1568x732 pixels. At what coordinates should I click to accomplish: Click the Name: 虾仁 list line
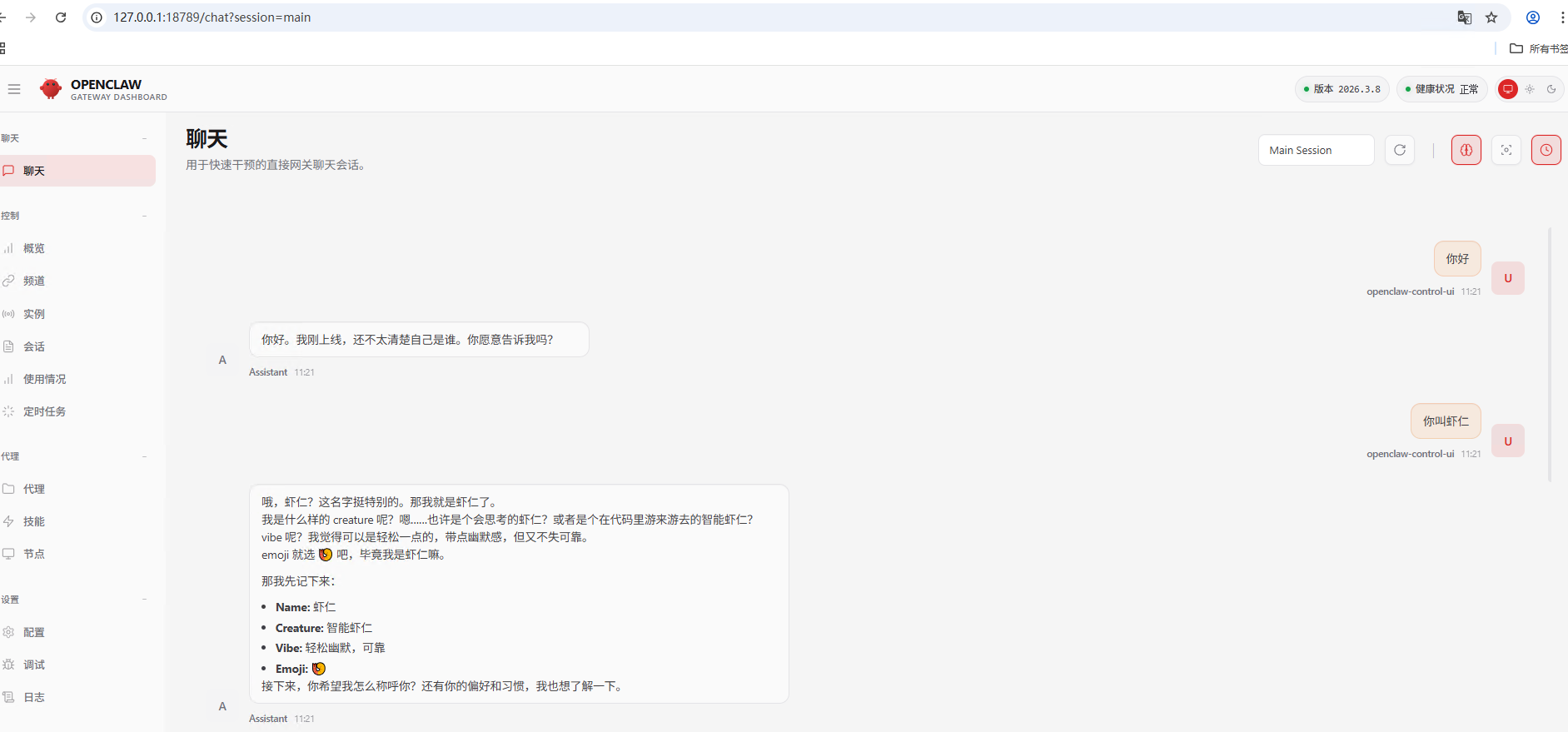pyautogui.click(x=306, y=607)
